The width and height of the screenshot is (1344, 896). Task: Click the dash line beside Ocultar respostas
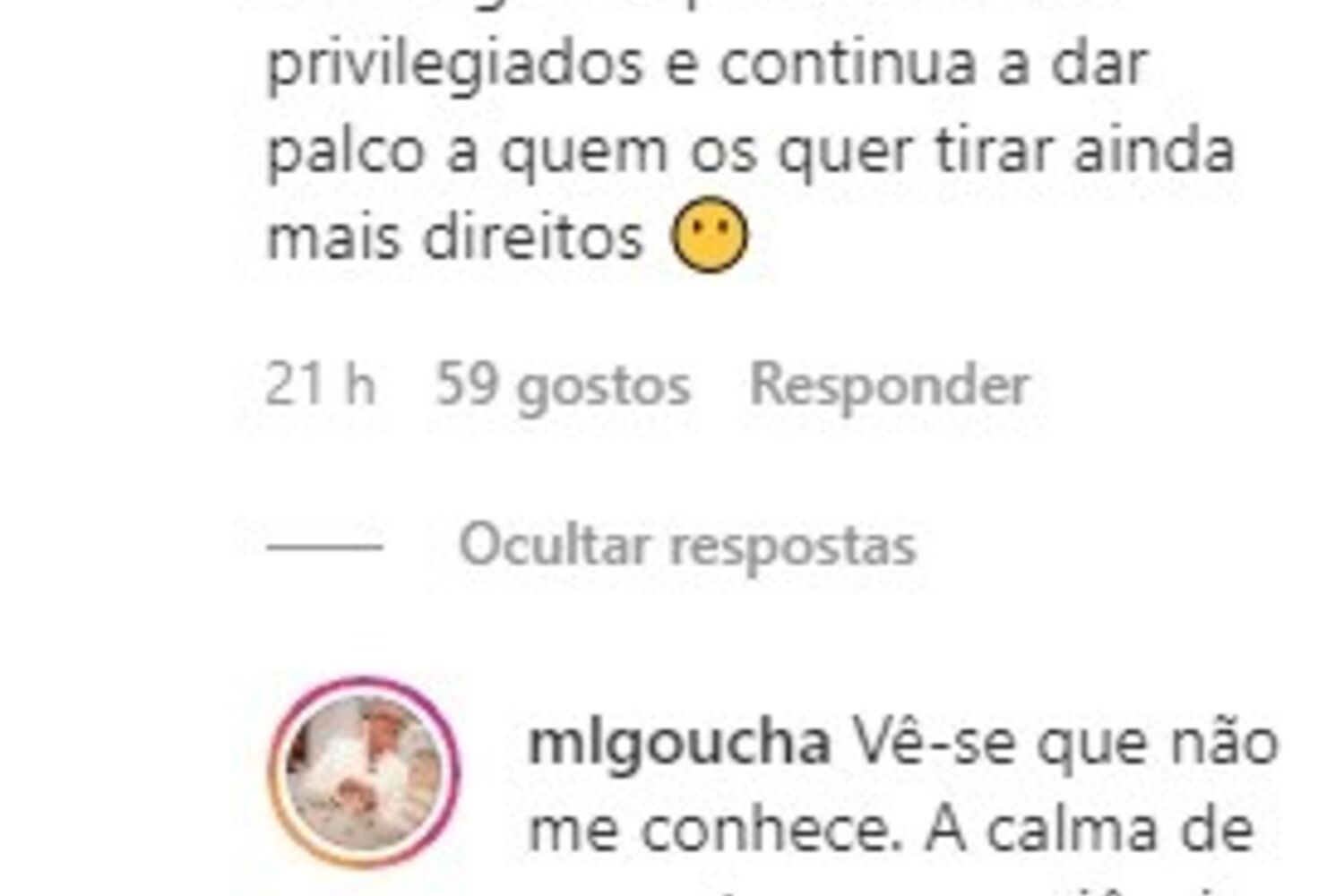[x=324, y=546]
